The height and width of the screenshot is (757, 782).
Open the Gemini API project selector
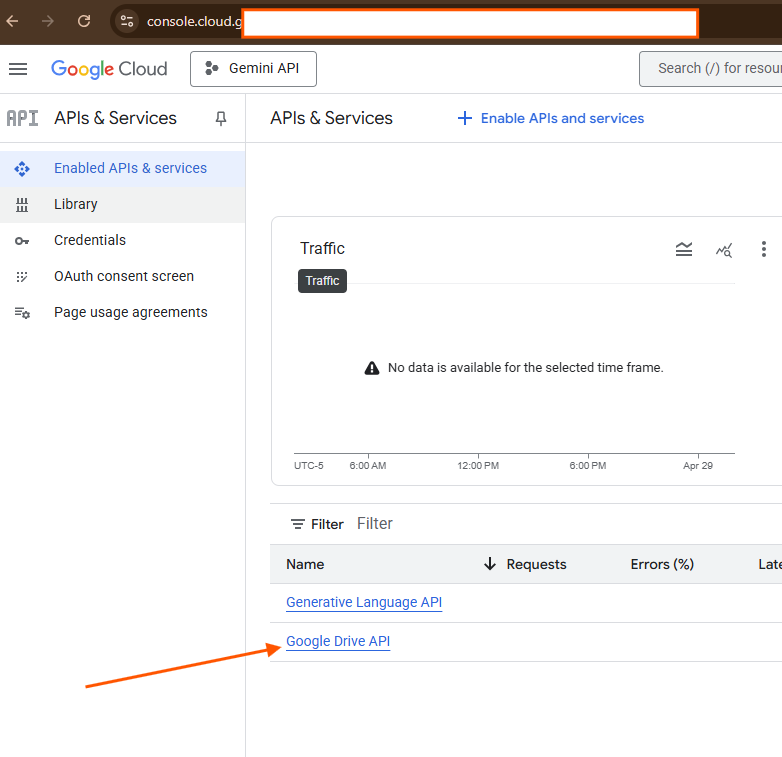(x=253, y=69)
